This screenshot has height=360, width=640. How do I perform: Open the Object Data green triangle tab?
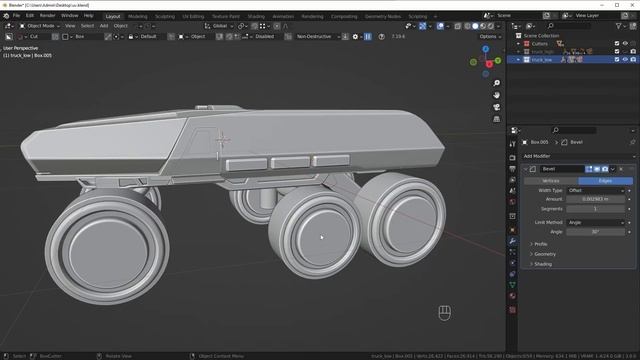click(x=512, y=285)
